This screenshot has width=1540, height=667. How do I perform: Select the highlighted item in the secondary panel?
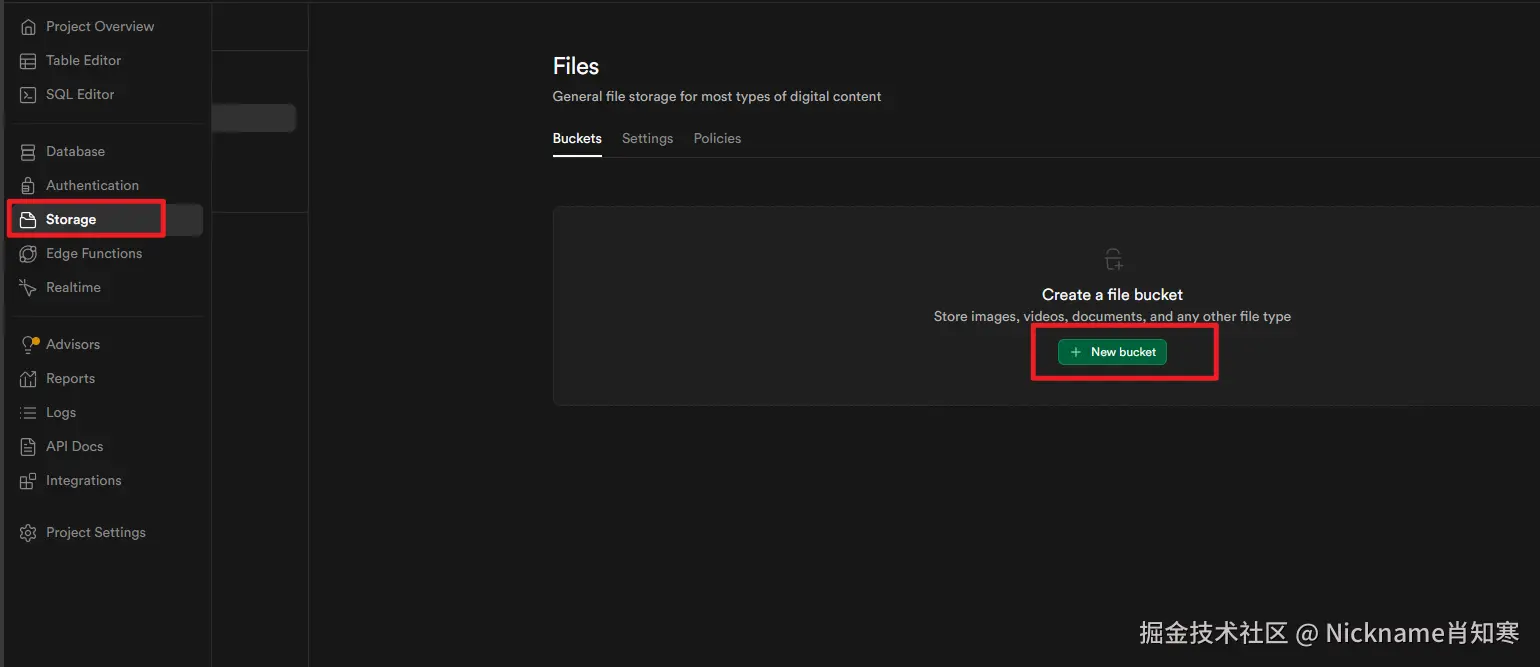pyautogui.click(x=254, y=118)
